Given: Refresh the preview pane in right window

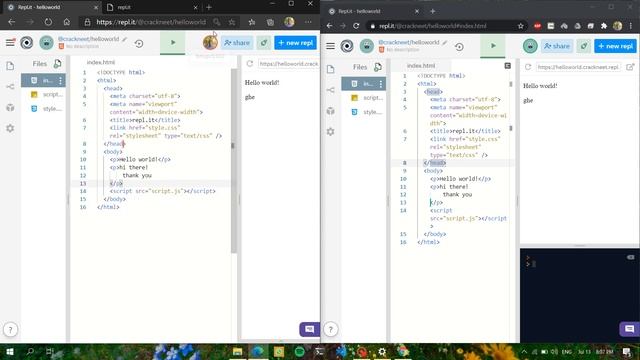Looking at the screenshot, I should (x=528, y=67).
